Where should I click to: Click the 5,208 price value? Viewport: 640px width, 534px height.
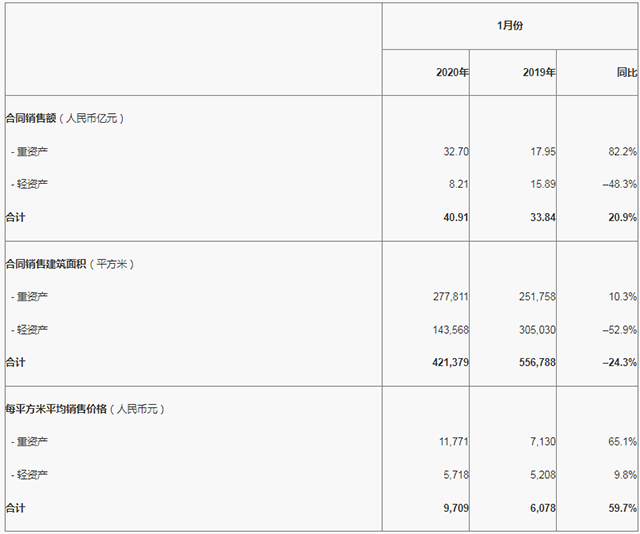540,474
